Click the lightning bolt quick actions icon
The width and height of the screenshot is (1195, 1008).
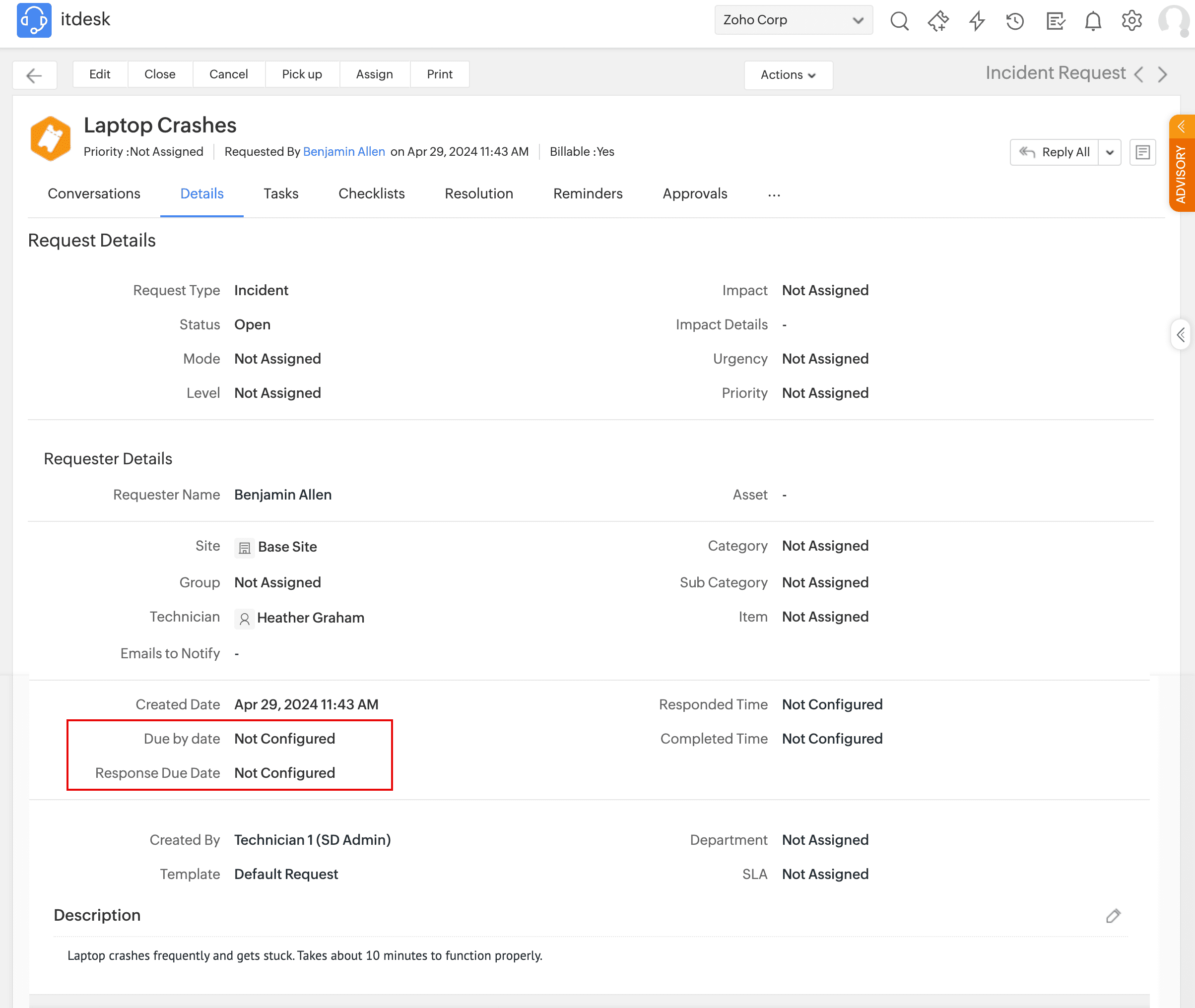(x=977, y=21)
